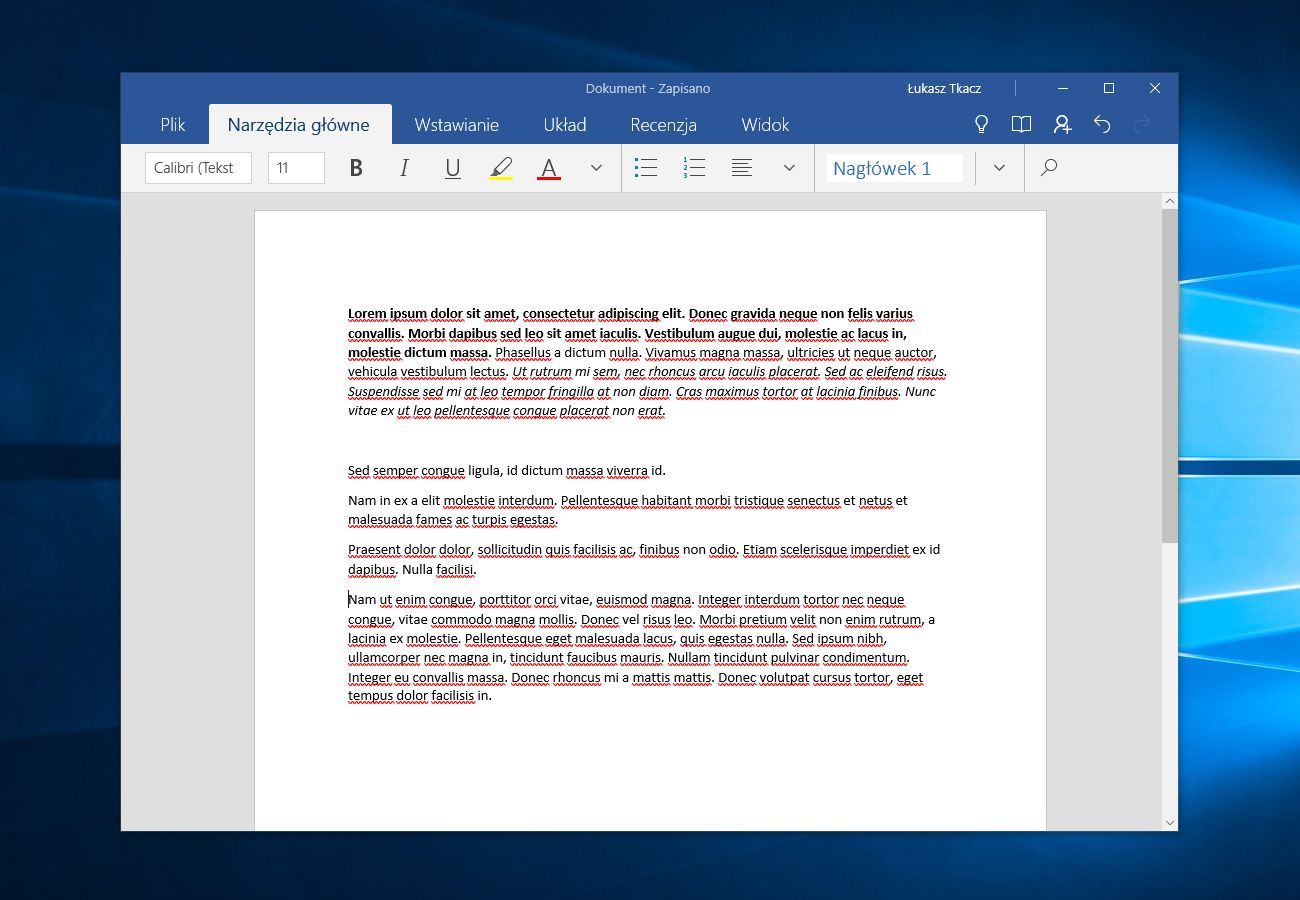The height and width of the screenshot is (900, 1300).
Task: Insert a bulleted list
Action: (x=646, y=168)
